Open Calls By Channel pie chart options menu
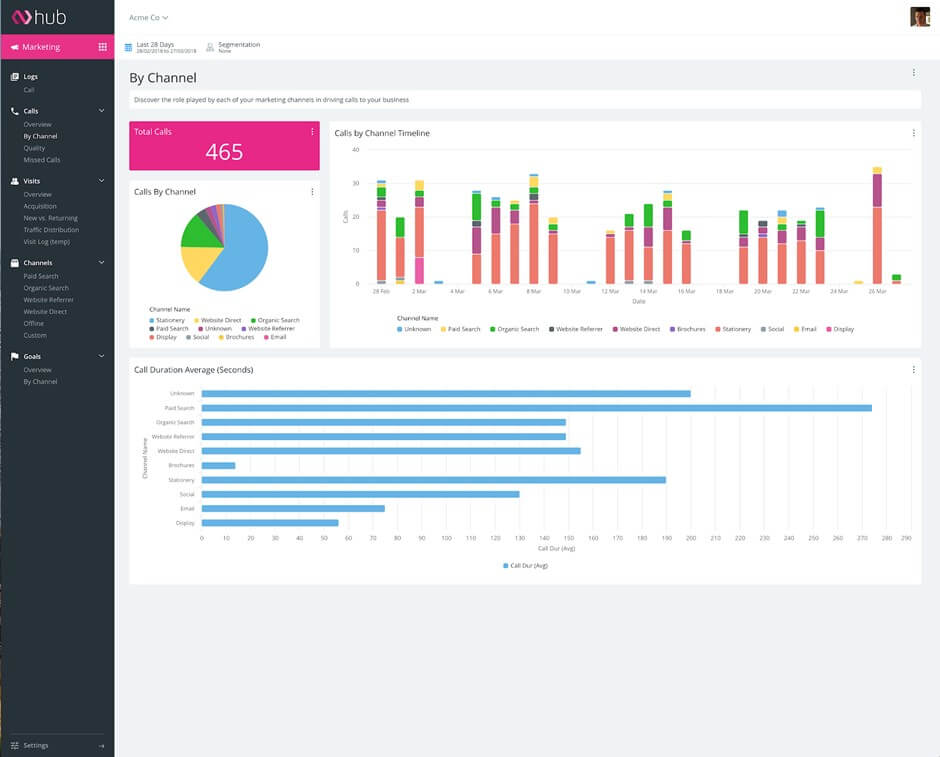Screen dimensions: 940x757 coord(312,192)
